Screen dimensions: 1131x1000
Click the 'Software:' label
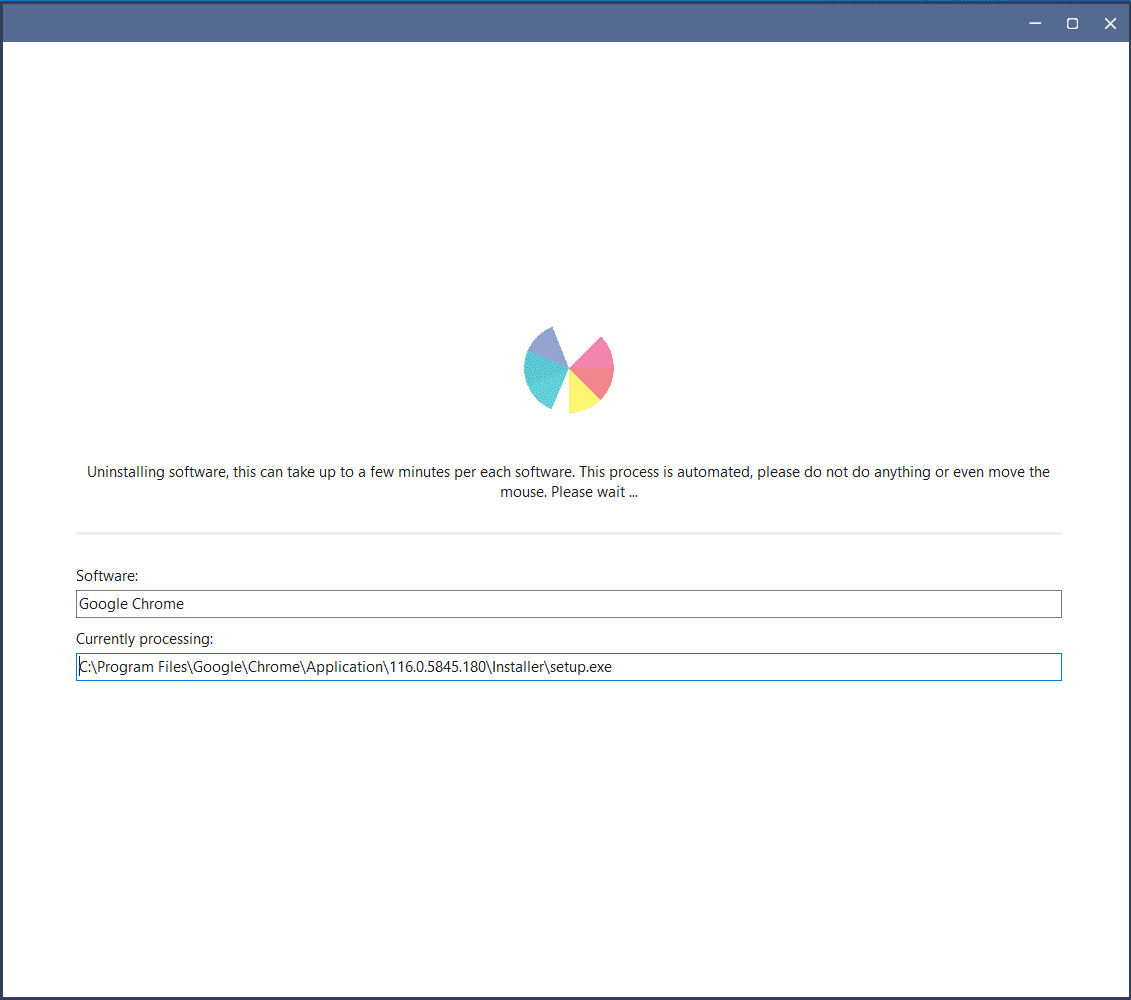pyautogui.click(x=107, y=576)
